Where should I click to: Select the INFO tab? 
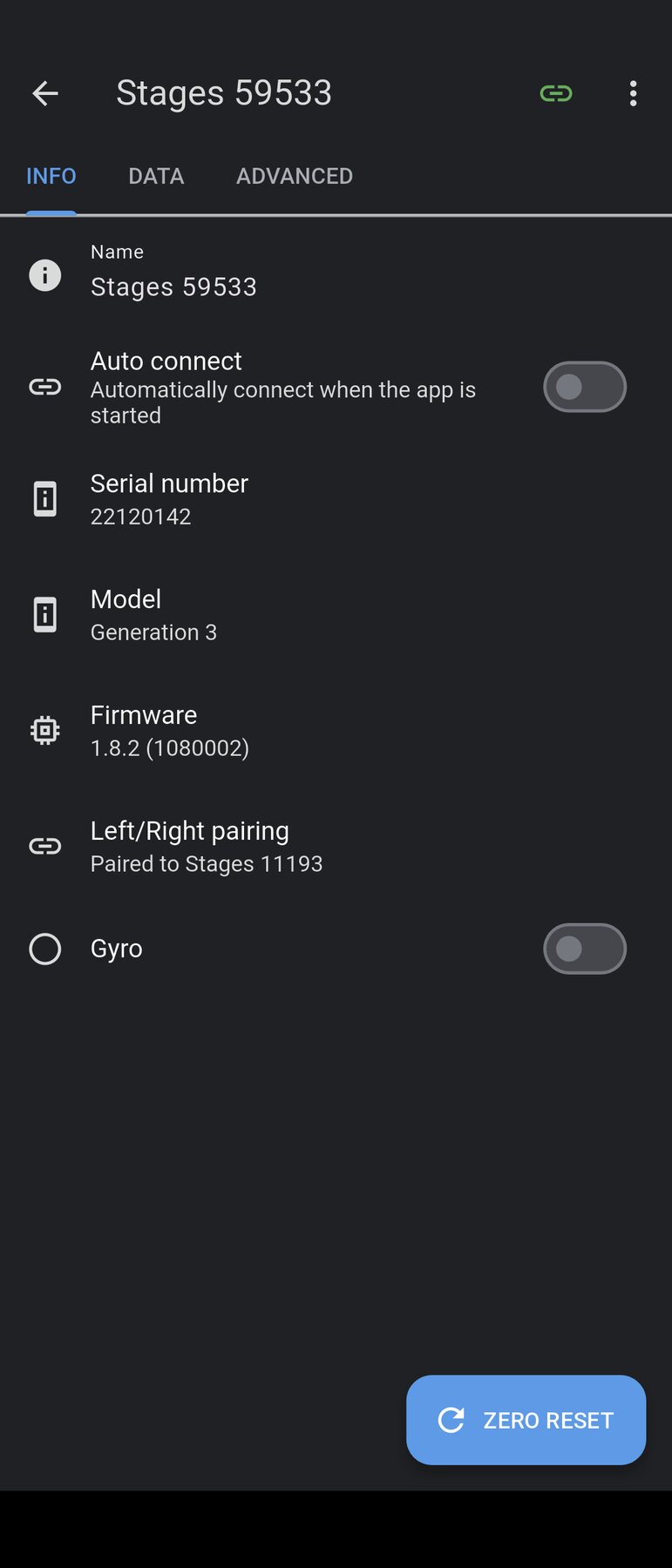51,176
